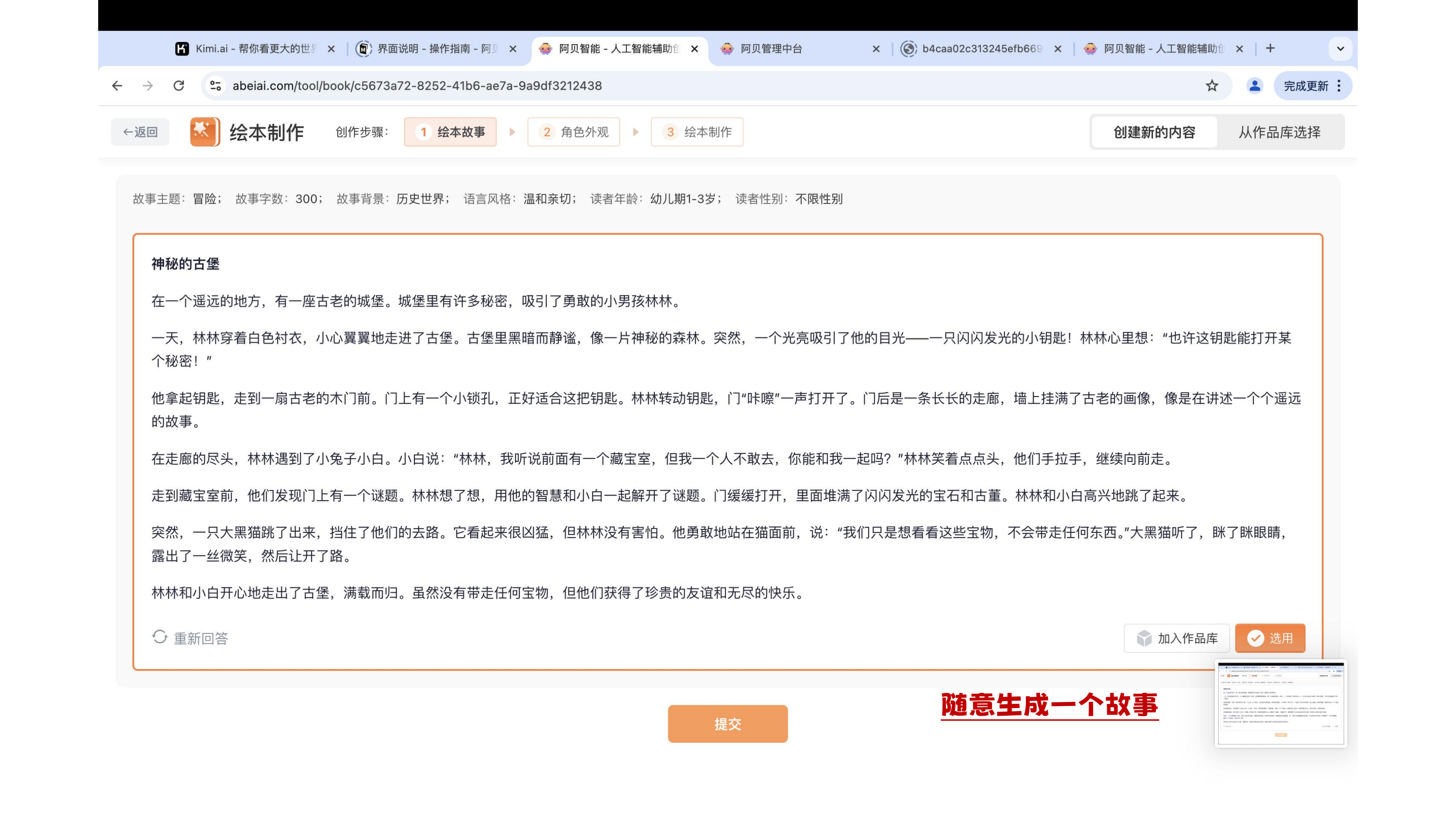
Task: Click the 重新回答 text
Action: [x=201, y=639]
